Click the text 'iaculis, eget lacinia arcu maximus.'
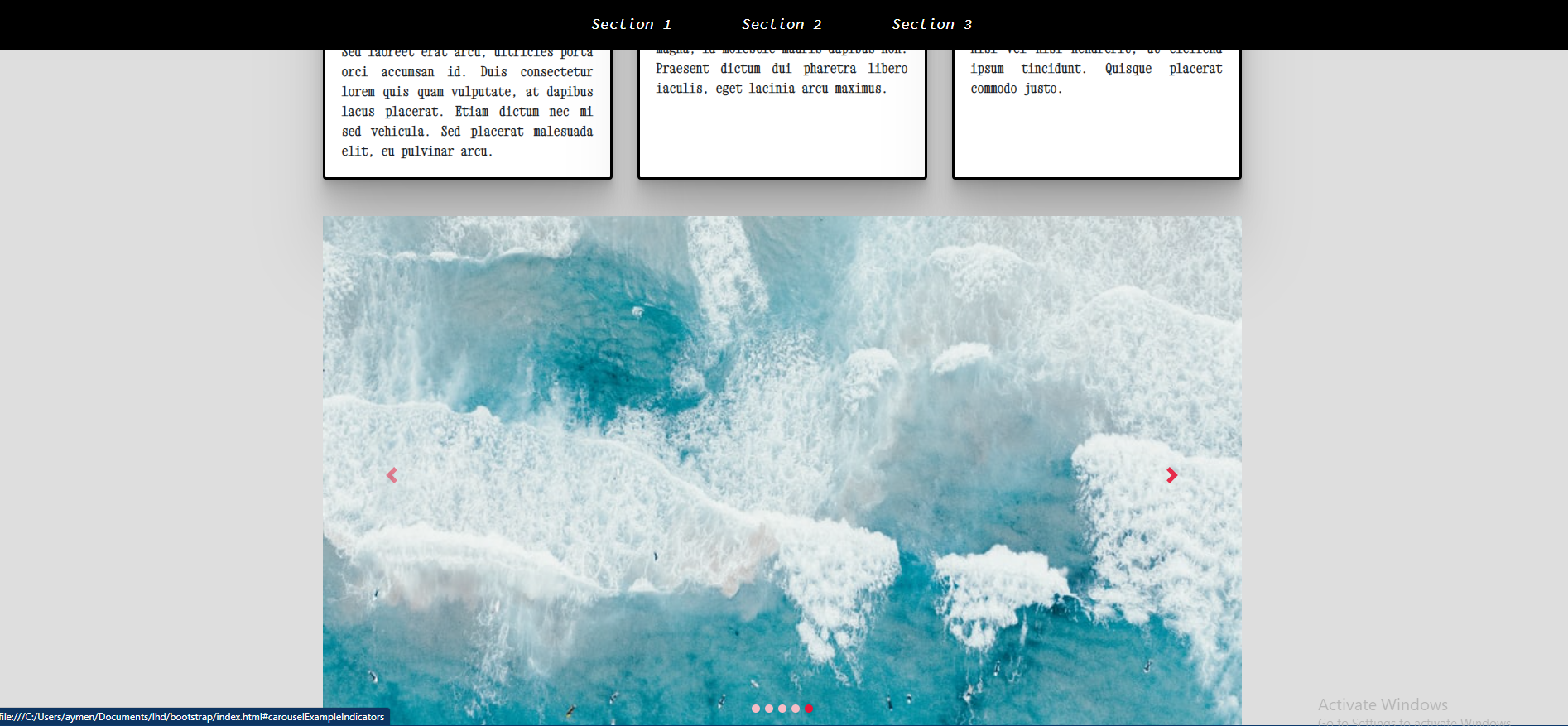The height and width of the screenshot is (726, 1568). pyautogui.click(x=771, y=89)
